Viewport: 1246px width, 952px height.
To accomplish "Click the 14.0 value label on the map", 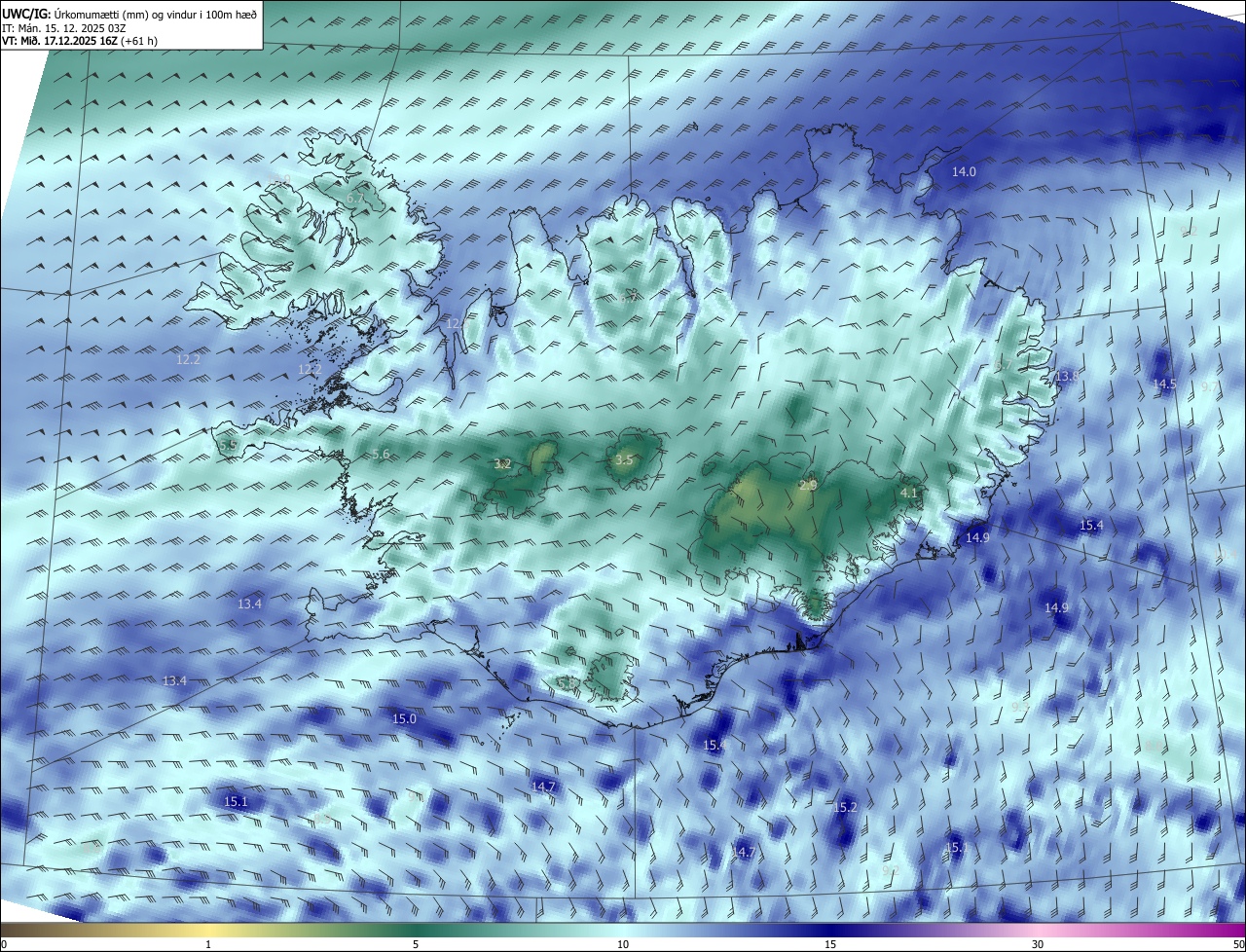I will pyautogui.click(x=964, y=171).
